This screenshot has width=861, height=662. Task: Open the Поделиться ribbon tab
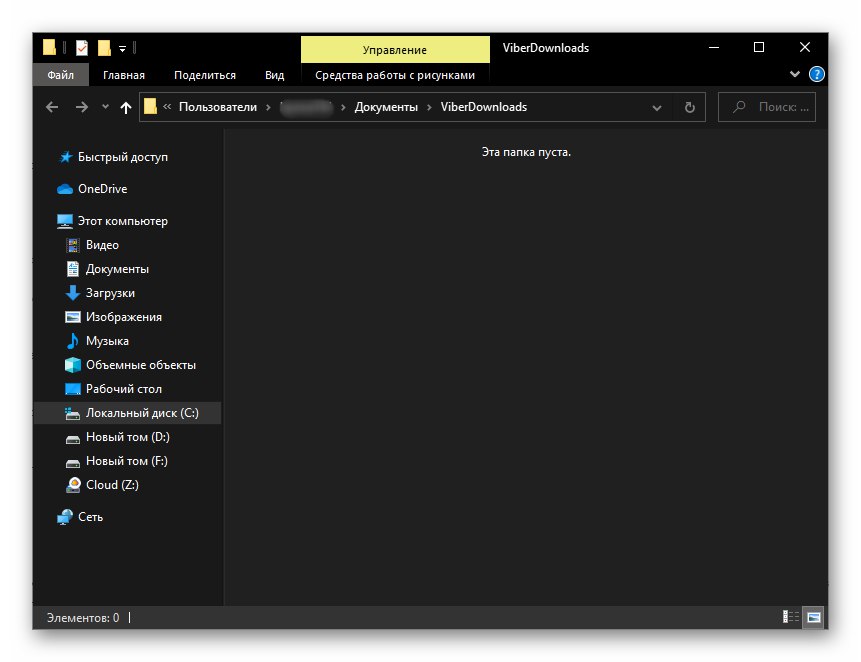click(205, 75)
